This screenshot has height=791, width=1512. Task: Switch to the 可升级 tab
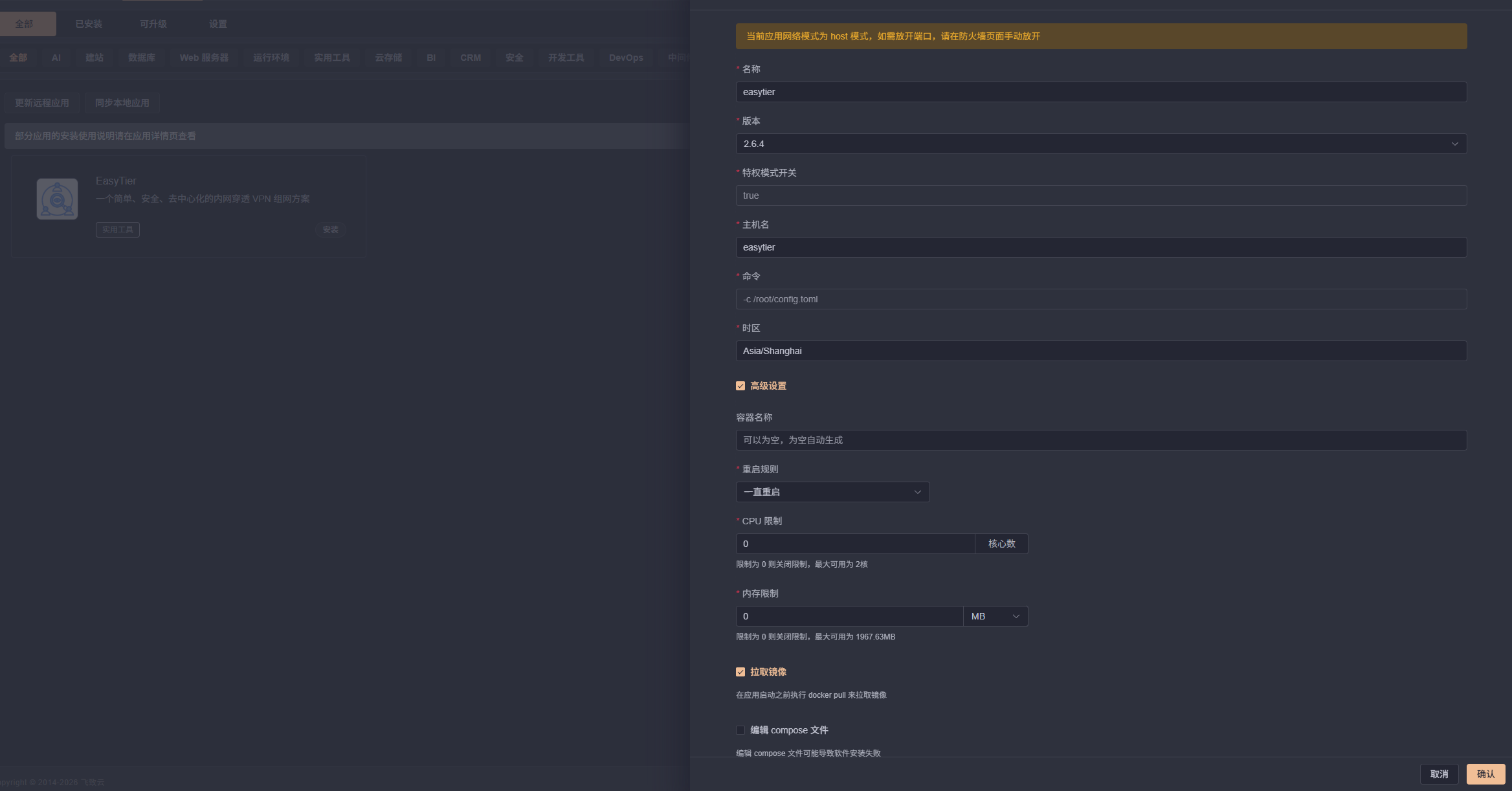pyautogui.click(x=153, y=24)
